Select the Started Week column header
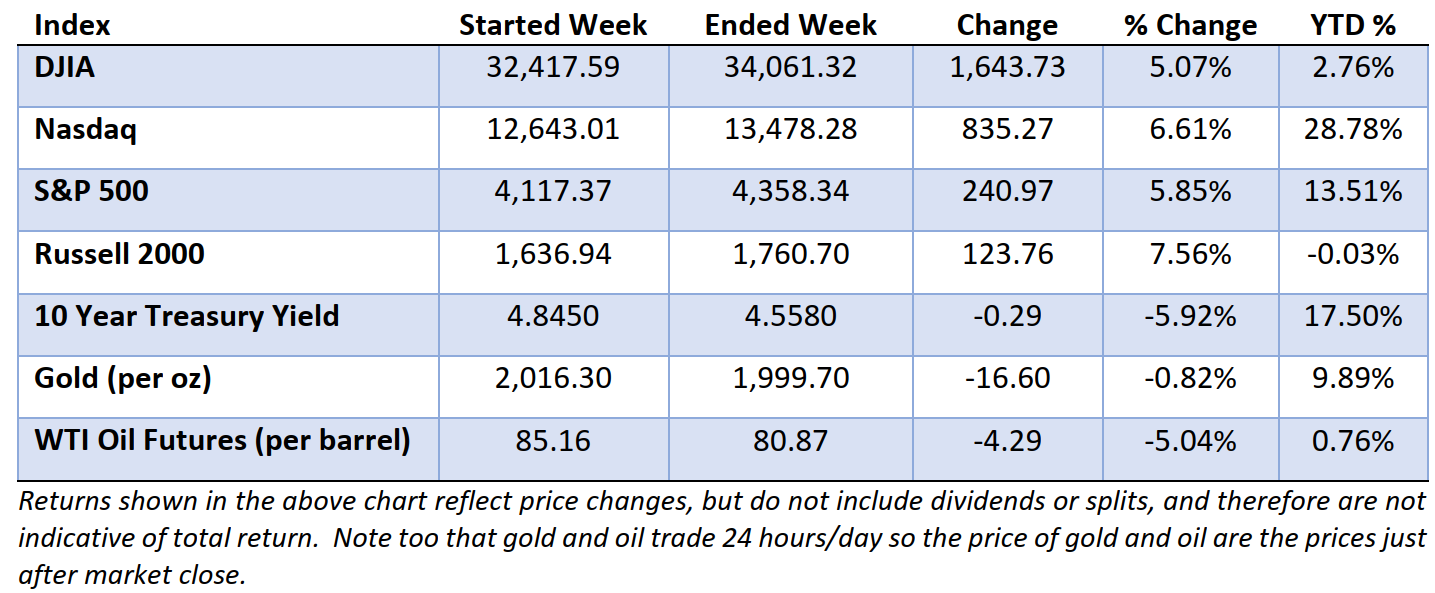Image resolution: width=1435 pixels, height=593 pixels. (x=553, y=25)
